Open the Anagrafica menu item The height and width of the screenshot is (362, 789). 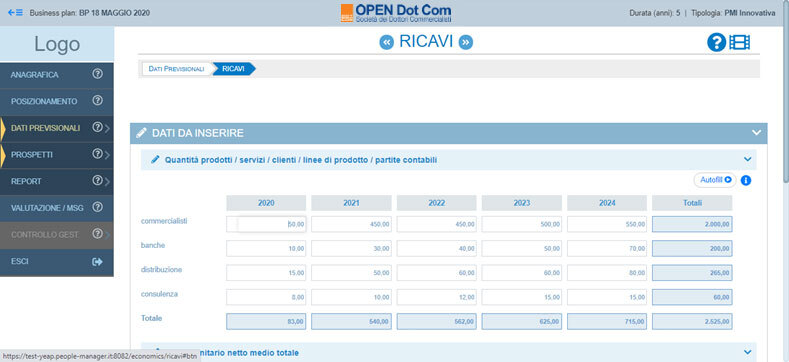[57, 75]
